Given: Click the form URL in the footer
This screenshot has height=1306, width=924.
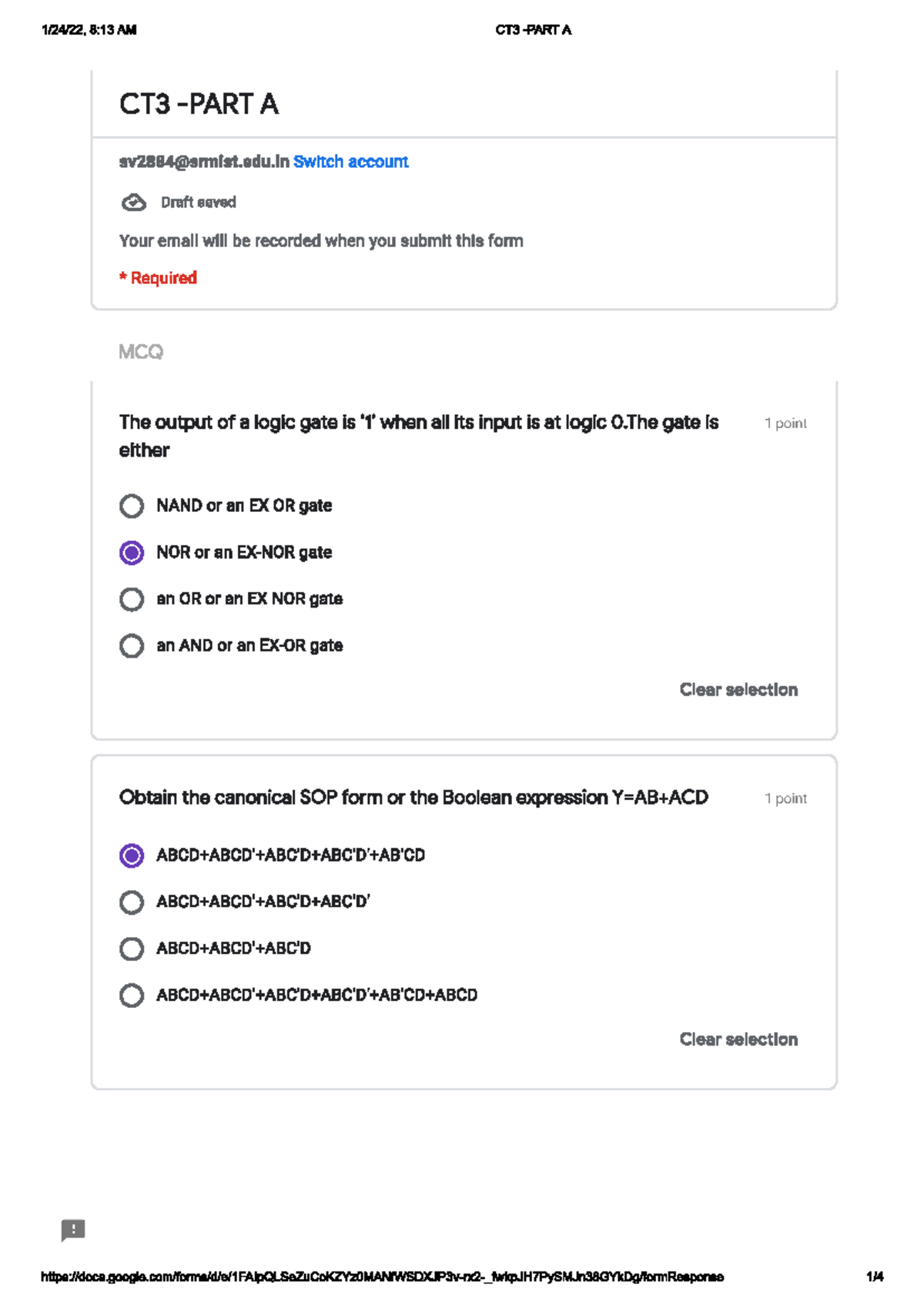Looking at the screenshot, I should tap(382, 1277).
